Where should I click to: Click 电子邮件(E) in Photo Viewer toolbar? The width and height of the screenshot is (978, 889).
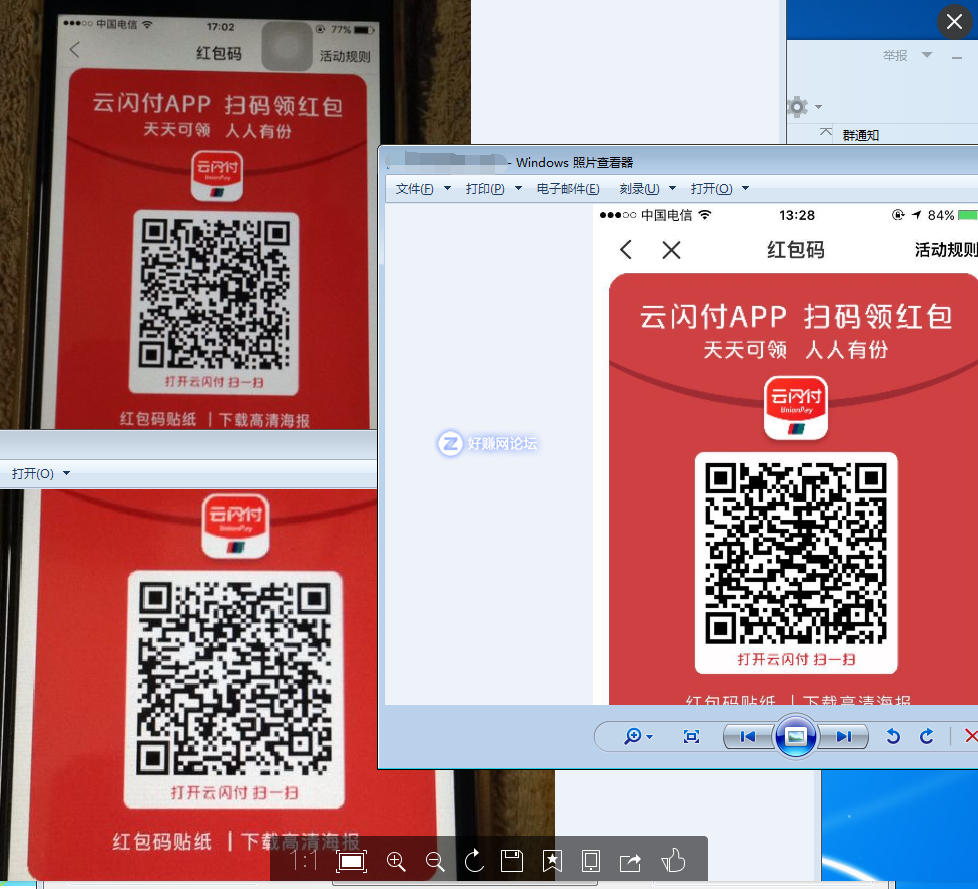tap(568, 188)
